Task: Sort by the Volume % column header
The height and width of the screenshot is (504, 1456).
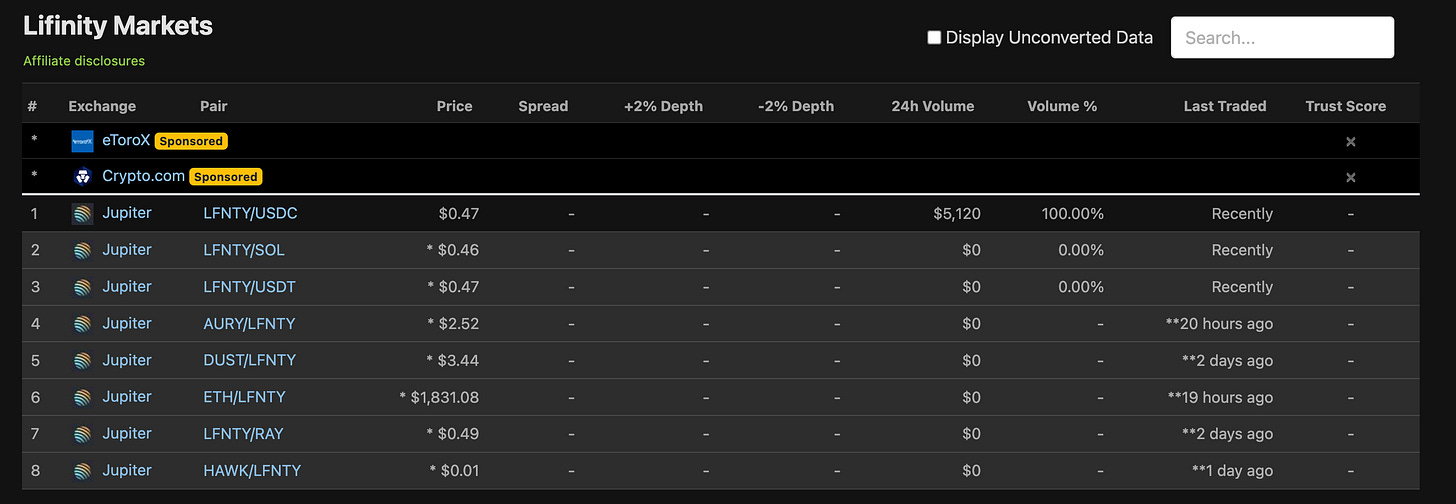Action: pyautogui.click(x=1062, y=106)
